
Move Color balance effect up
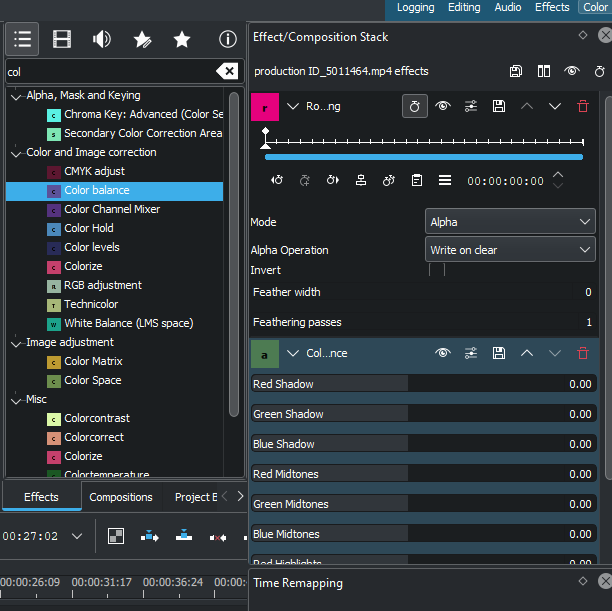(x=527, y=353)
